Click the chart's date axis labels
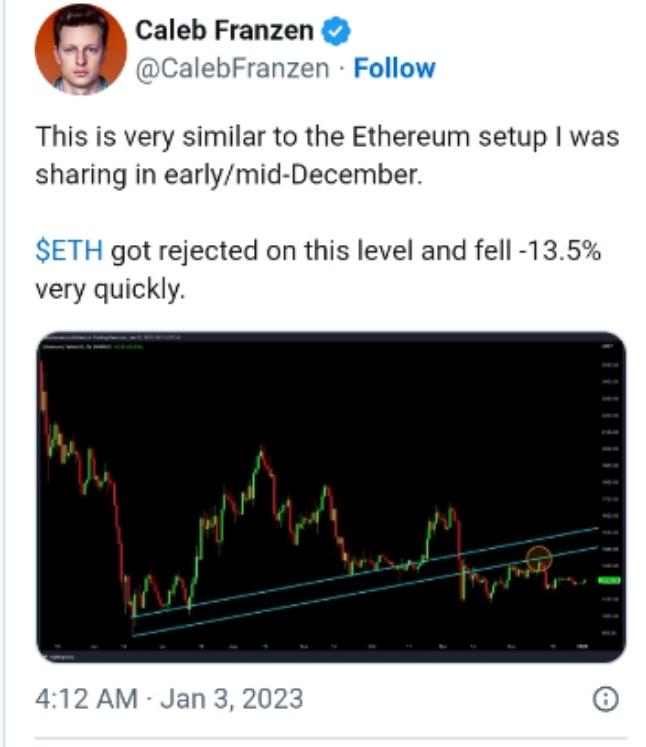This screenshot has width=646, height=747. click(319, 646)
